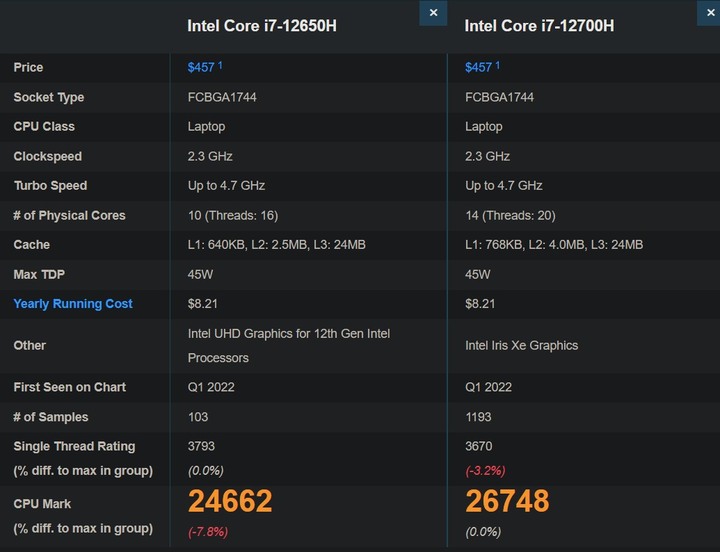This screenshot has height=552, width=720.
Task: Open the Intel Core i7-12700H heading
Action: tap(539, 26)
